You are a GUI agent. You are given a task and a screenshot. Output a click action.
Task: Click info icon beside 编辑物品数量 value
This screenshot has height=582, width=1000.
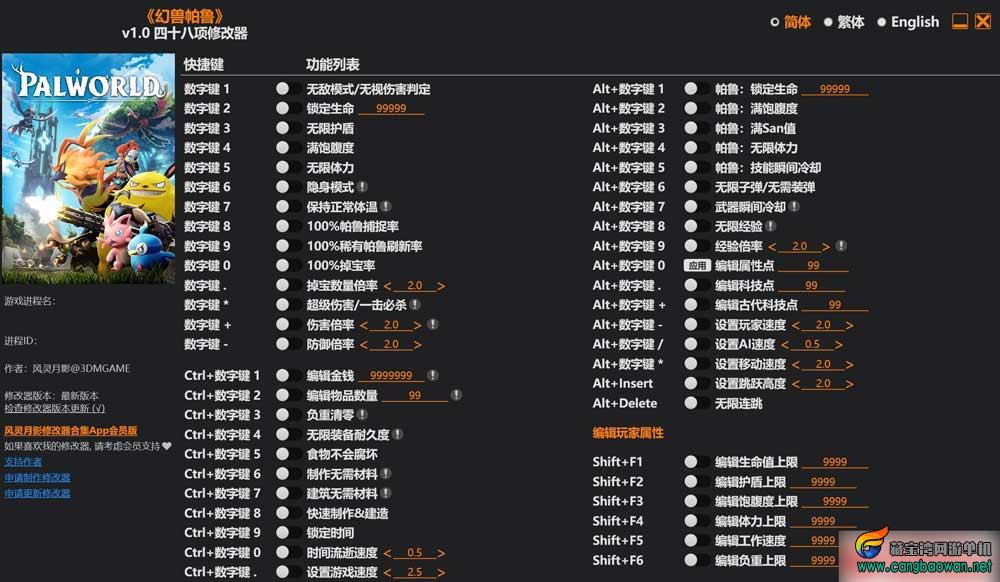pos(457,395)
